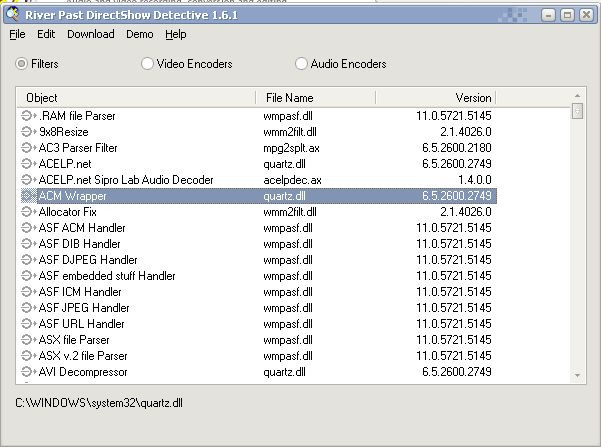
Task: Click the icon beside ASX file Parser
Action: 29,340
